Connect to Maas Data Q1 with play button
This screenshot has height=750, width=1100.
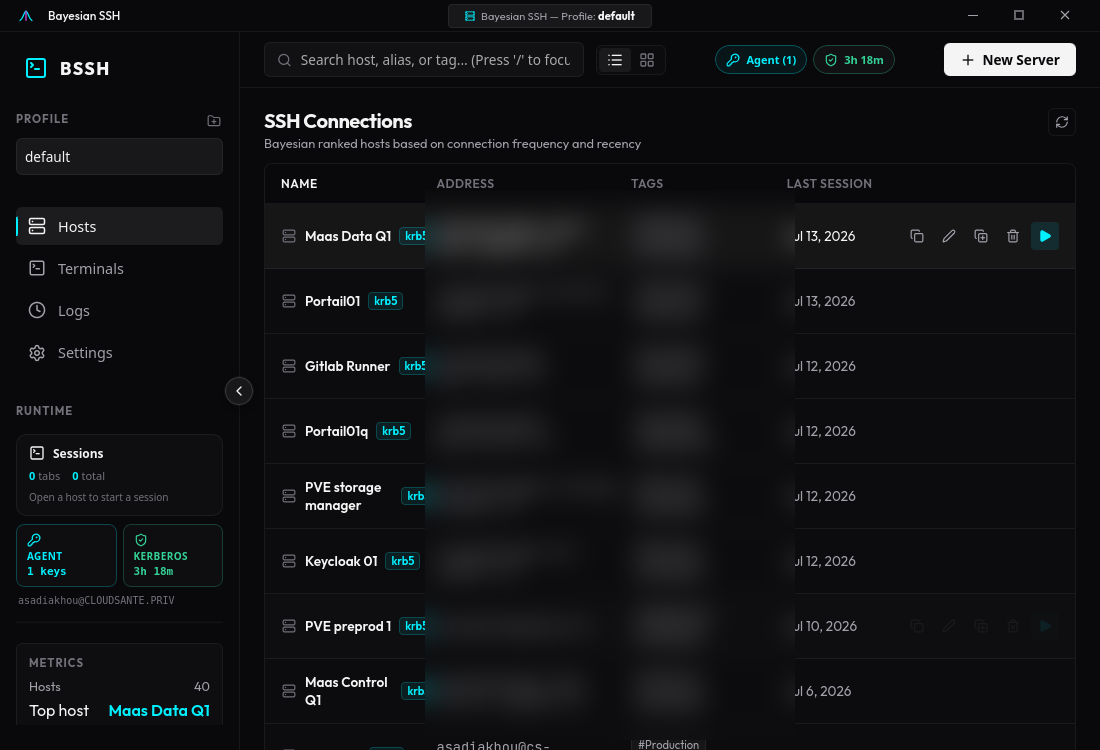(x=1045, y=236)
